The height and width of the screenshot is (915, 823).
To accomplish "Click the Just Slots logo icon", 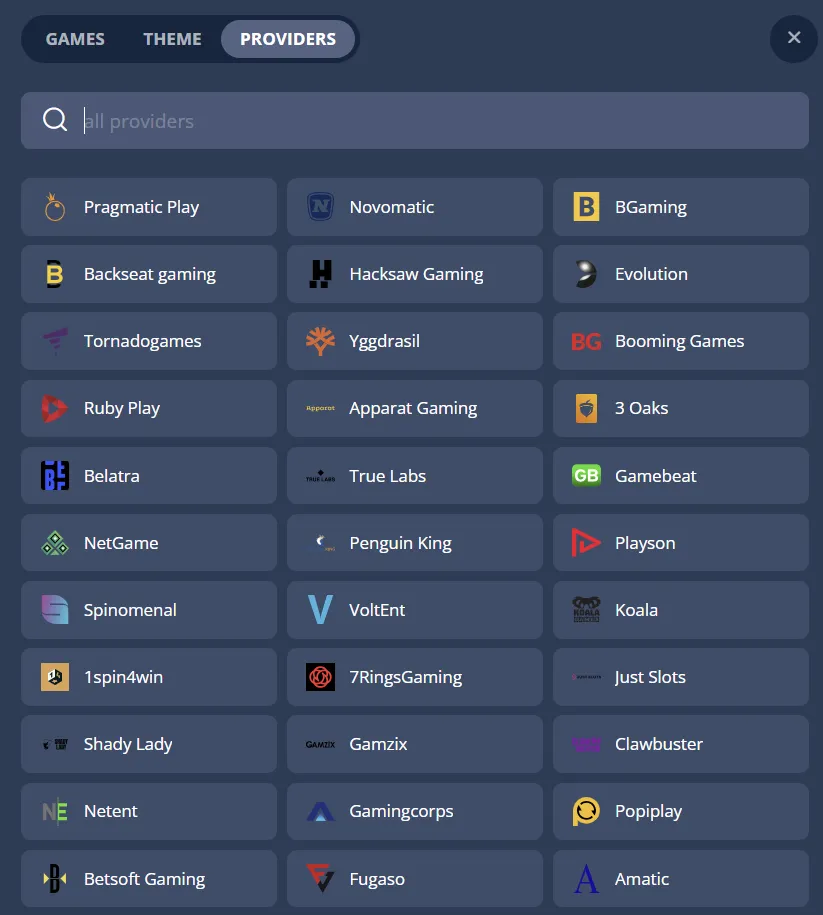I will tap(586, 677).
